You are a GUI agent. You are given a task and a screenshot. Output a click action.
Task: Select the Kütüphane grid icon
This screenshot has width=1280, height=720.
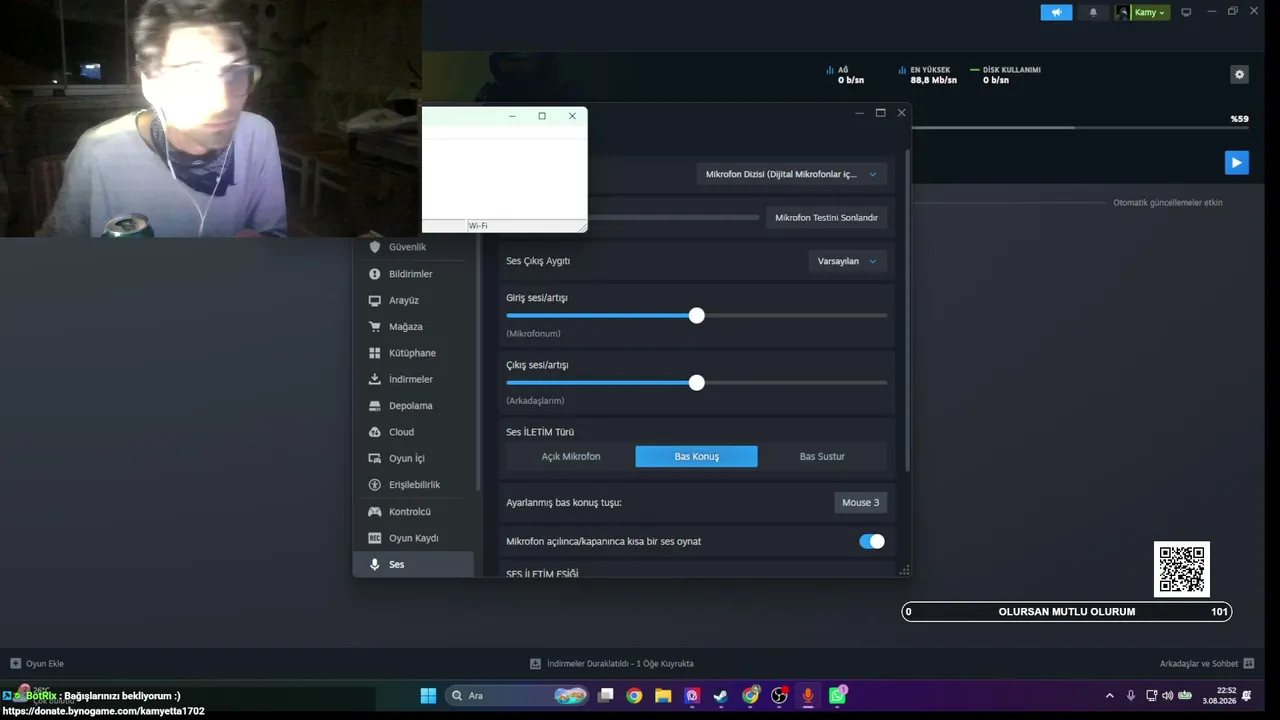click(x=375, y=353)
